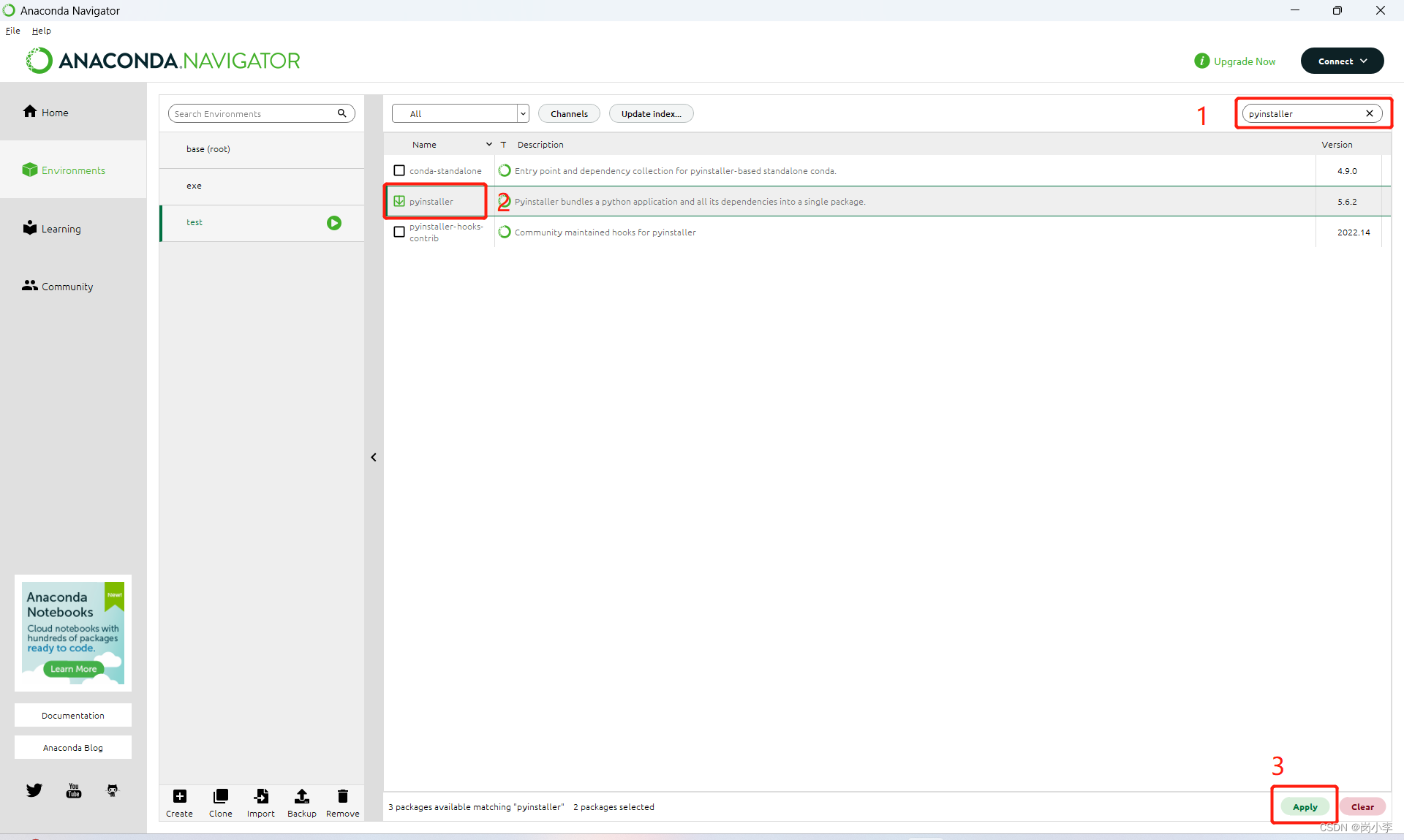Open the File menu
Image resolution: width=1404 pixels, height=840 pixels.
[x=13, y=31]
